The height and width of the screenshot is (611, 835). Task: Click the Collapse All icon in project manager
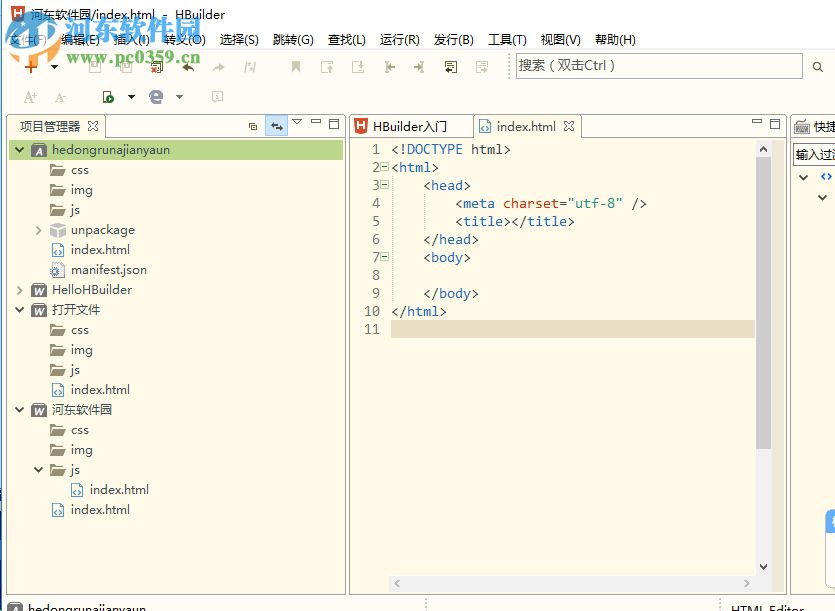tap(253, 126)
